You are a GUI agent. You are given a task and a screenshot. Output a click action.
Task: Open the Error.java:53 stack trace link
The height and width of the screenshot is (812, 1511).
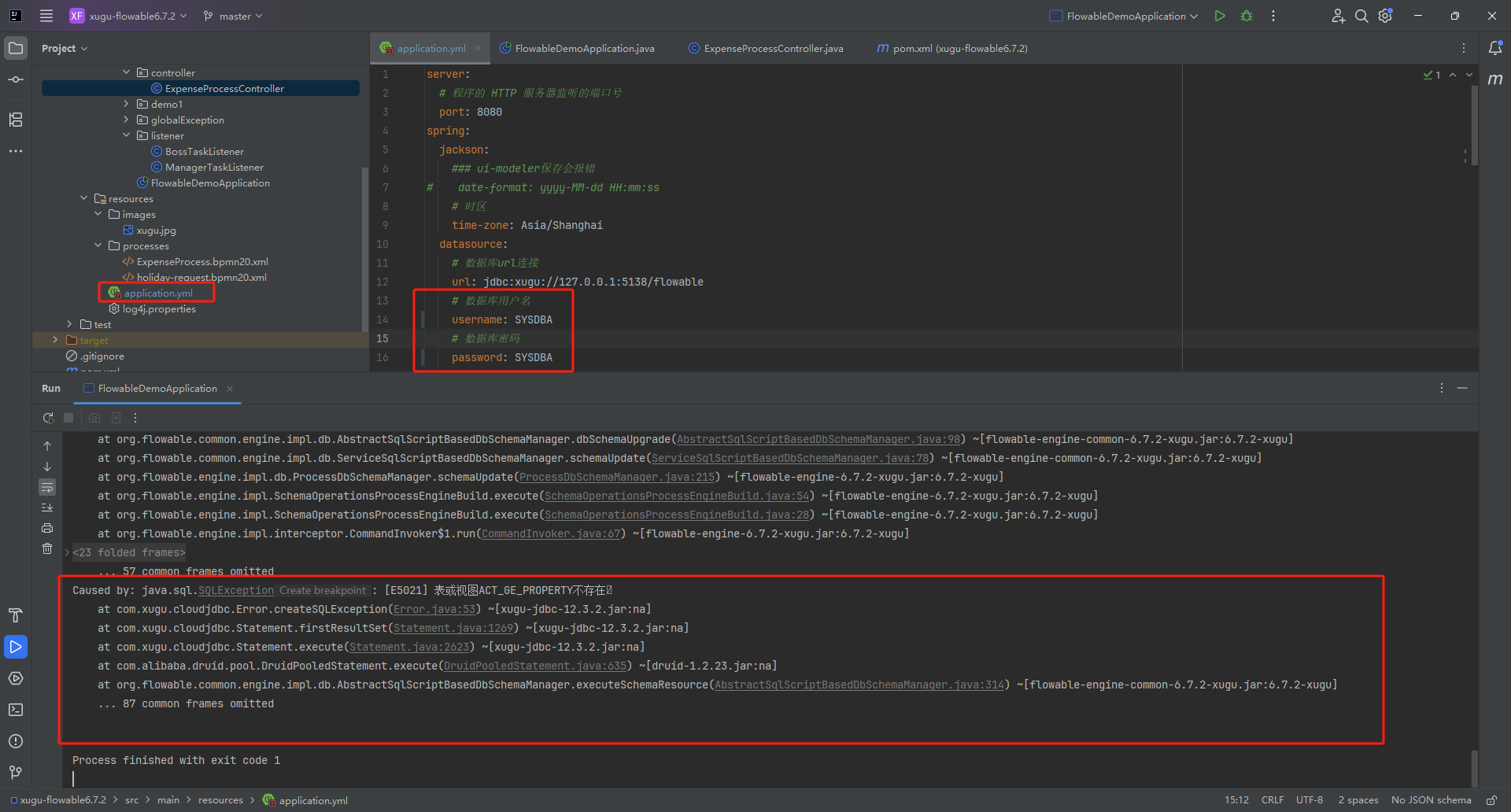click(x=434, y=610)
